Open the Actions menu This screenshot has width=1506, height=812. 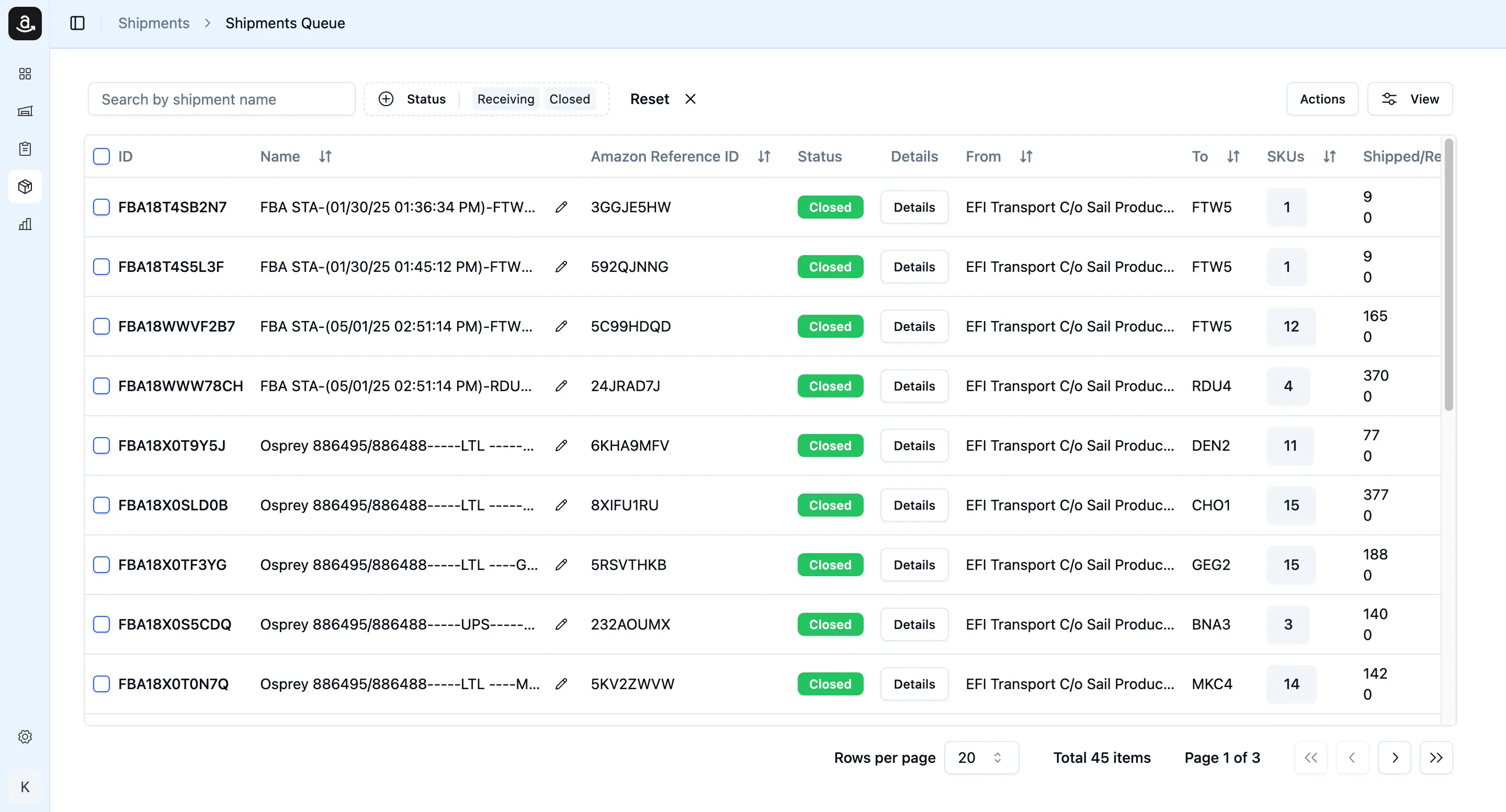tap(1322, 99)
